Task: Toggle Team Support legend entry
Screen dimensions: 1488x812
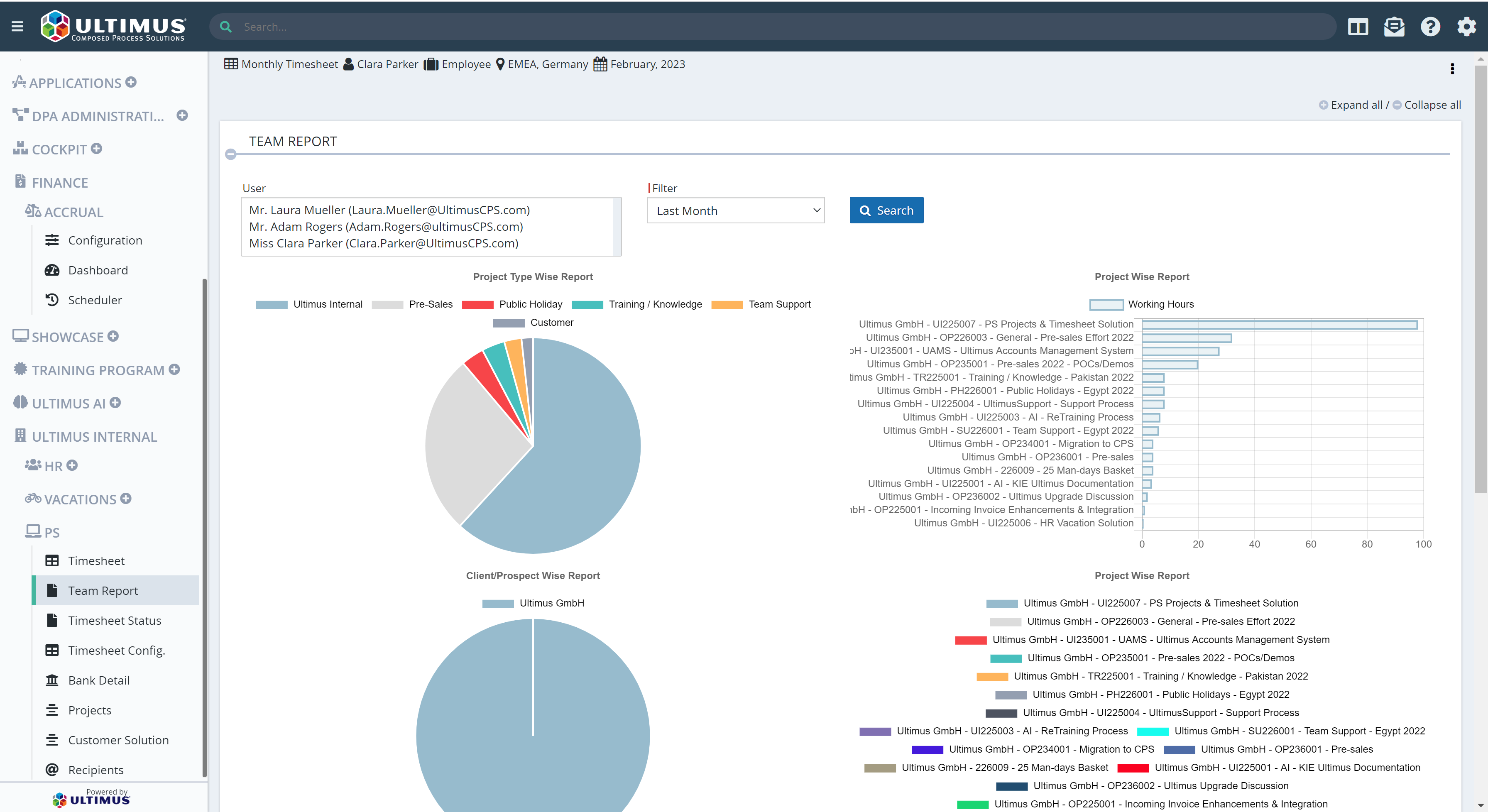Action: tap(761, 304)
